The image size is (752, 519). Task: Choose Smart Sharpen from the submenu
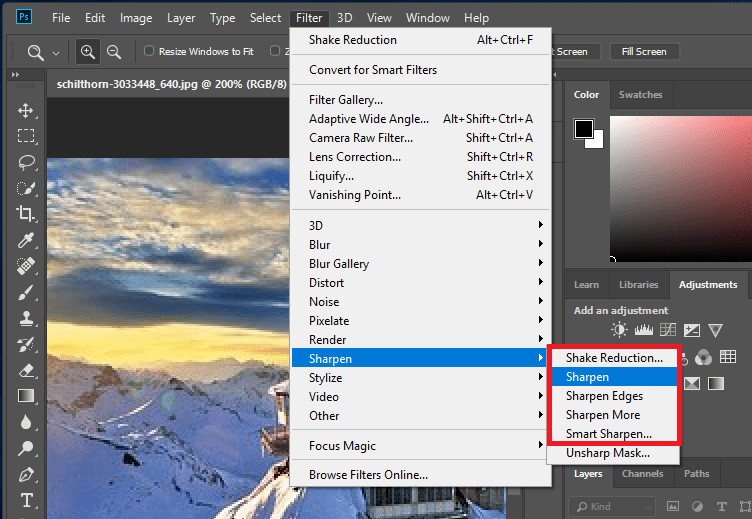pos(608,434)
